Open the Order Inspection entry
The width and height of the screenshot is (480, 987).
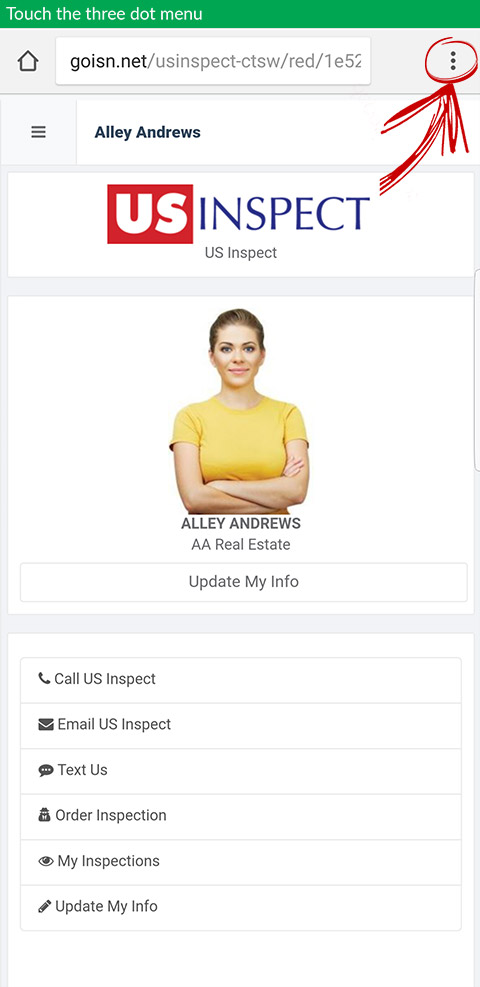click(241, 816)
